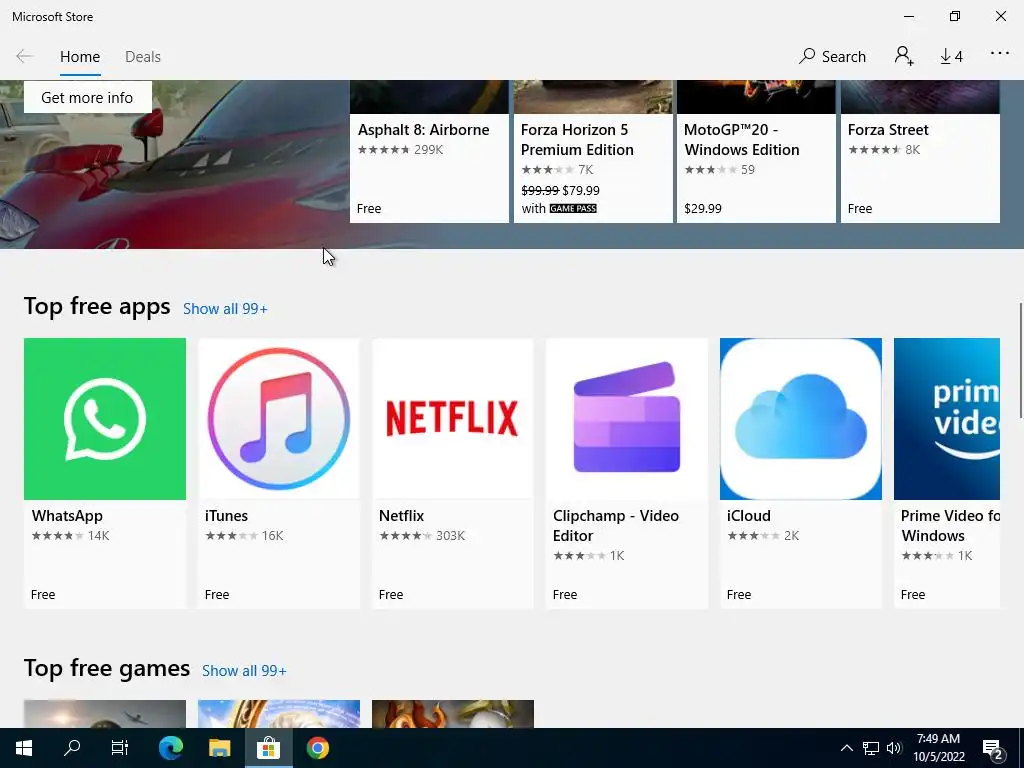Click the first top free games thumbnail
Viewport: 1024px width, 768px height.
pos(104,714)
